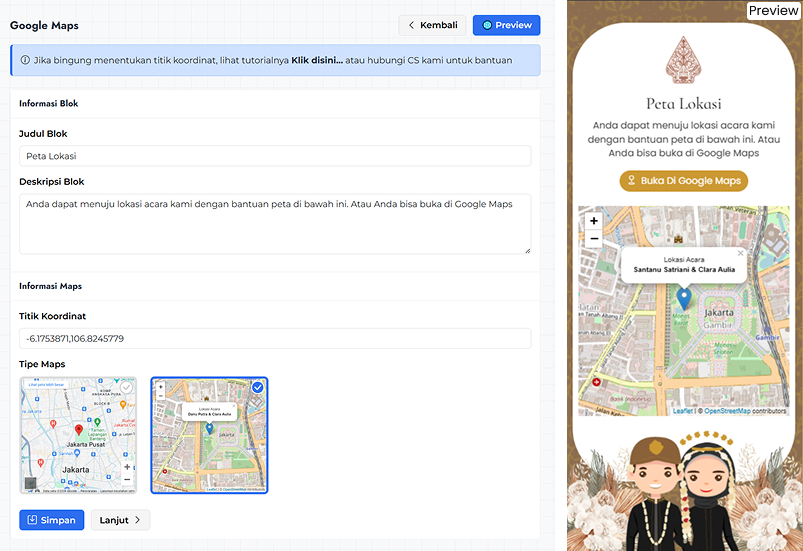803x551 pixels.
Task: Open the OpenStreetMap contributors link
Action: [727, 411]
